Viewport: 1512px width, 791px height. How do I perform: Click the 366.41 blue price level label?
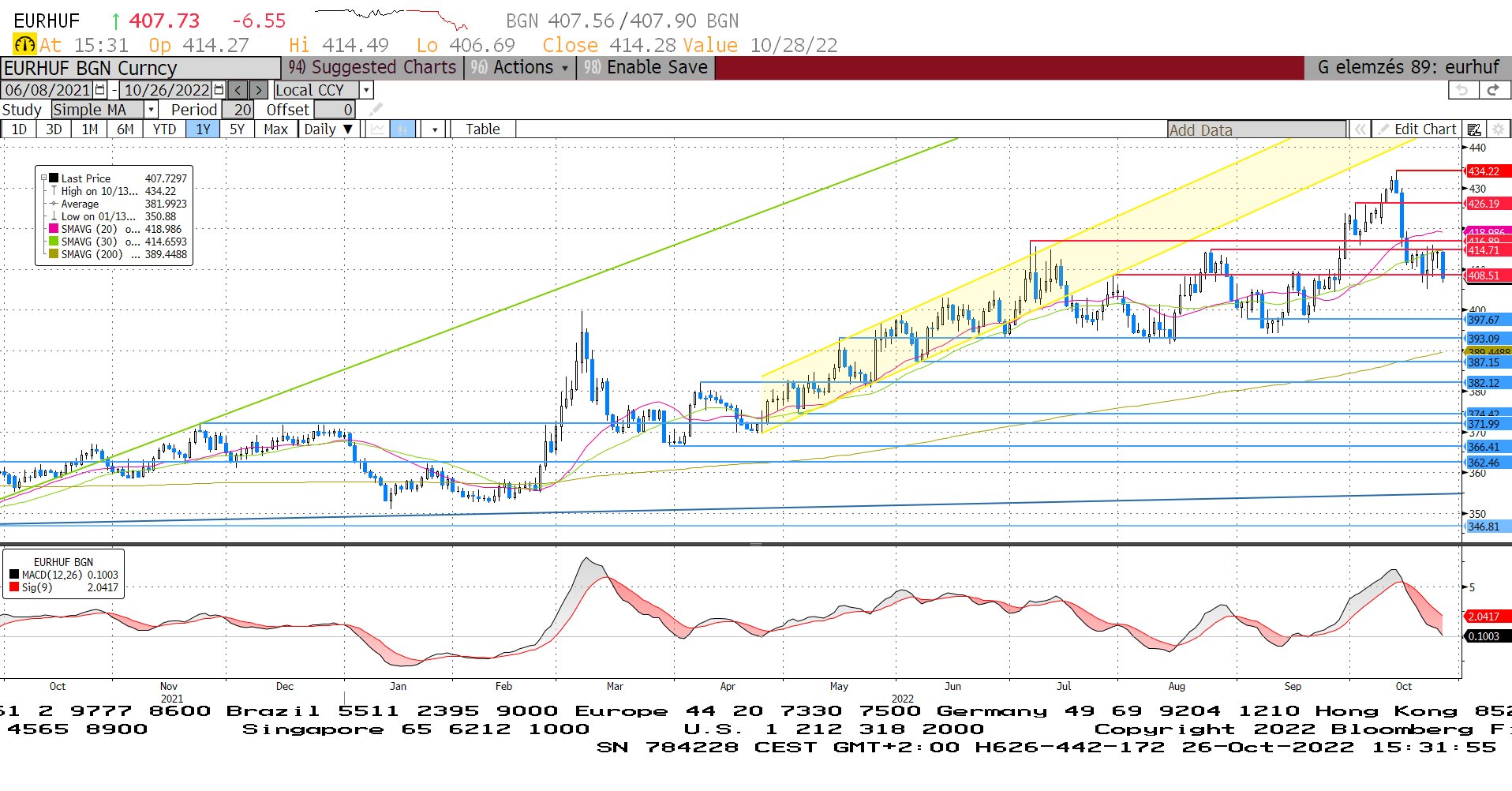tap(1488, 447)
